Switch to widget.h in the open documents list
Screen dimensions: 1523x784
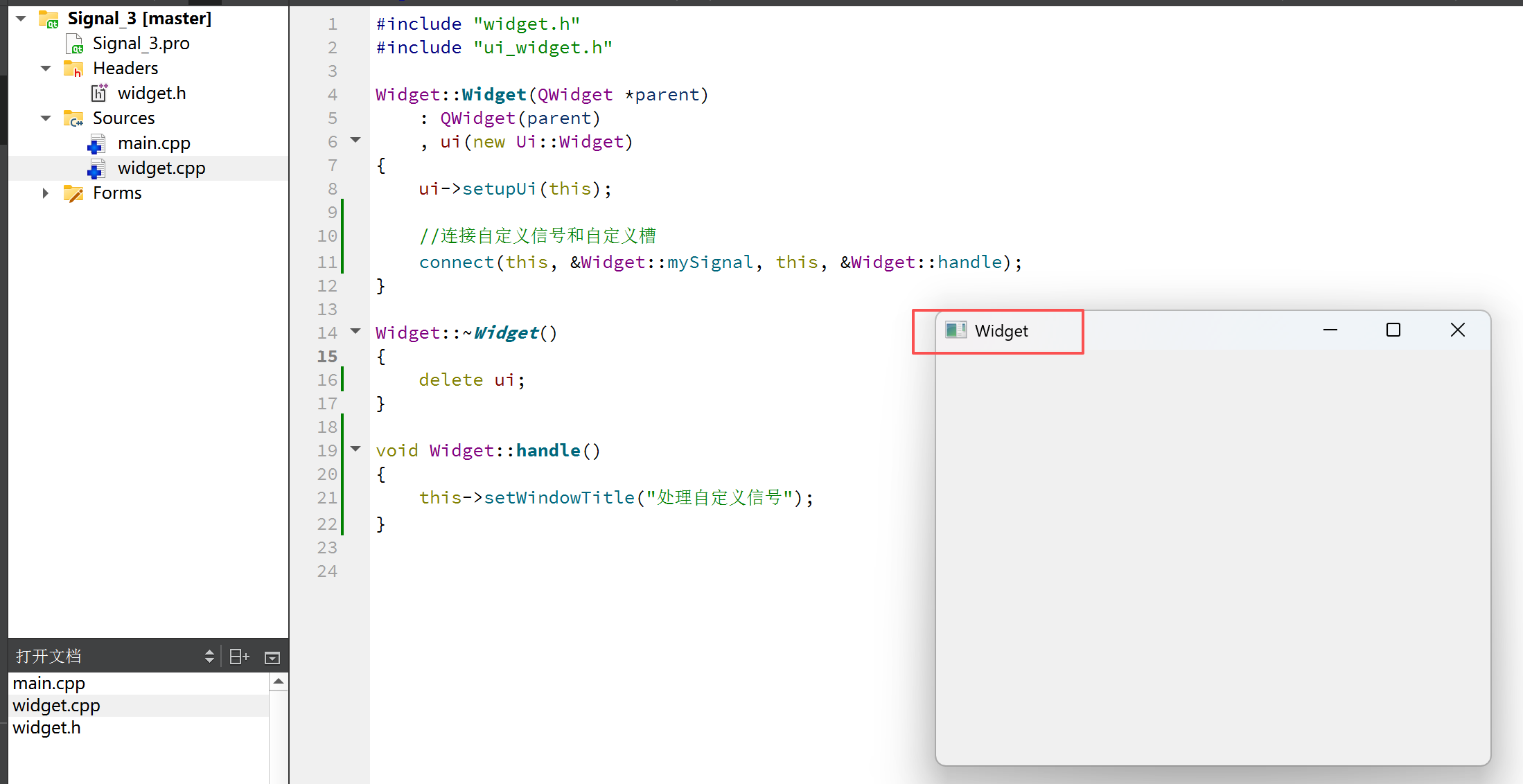[47, 728]
